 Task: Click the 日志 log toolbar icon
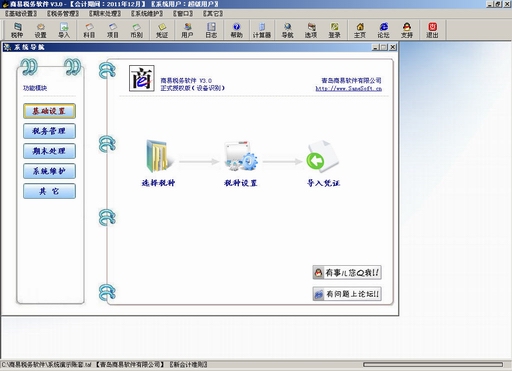click(211, 30)
